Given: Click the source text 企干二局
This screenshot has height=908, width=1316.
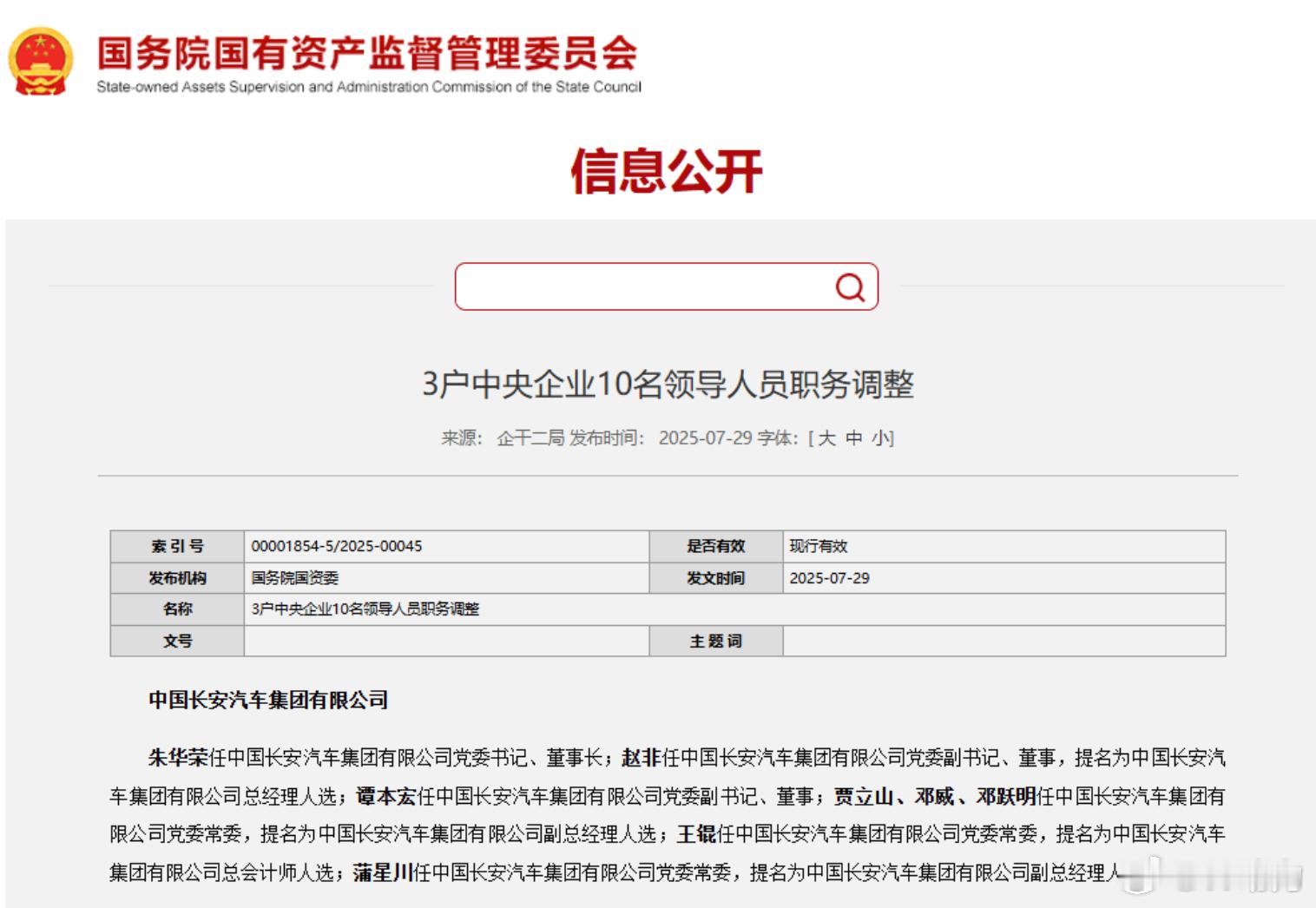Looking at the screenshot, I should point(530,438).
